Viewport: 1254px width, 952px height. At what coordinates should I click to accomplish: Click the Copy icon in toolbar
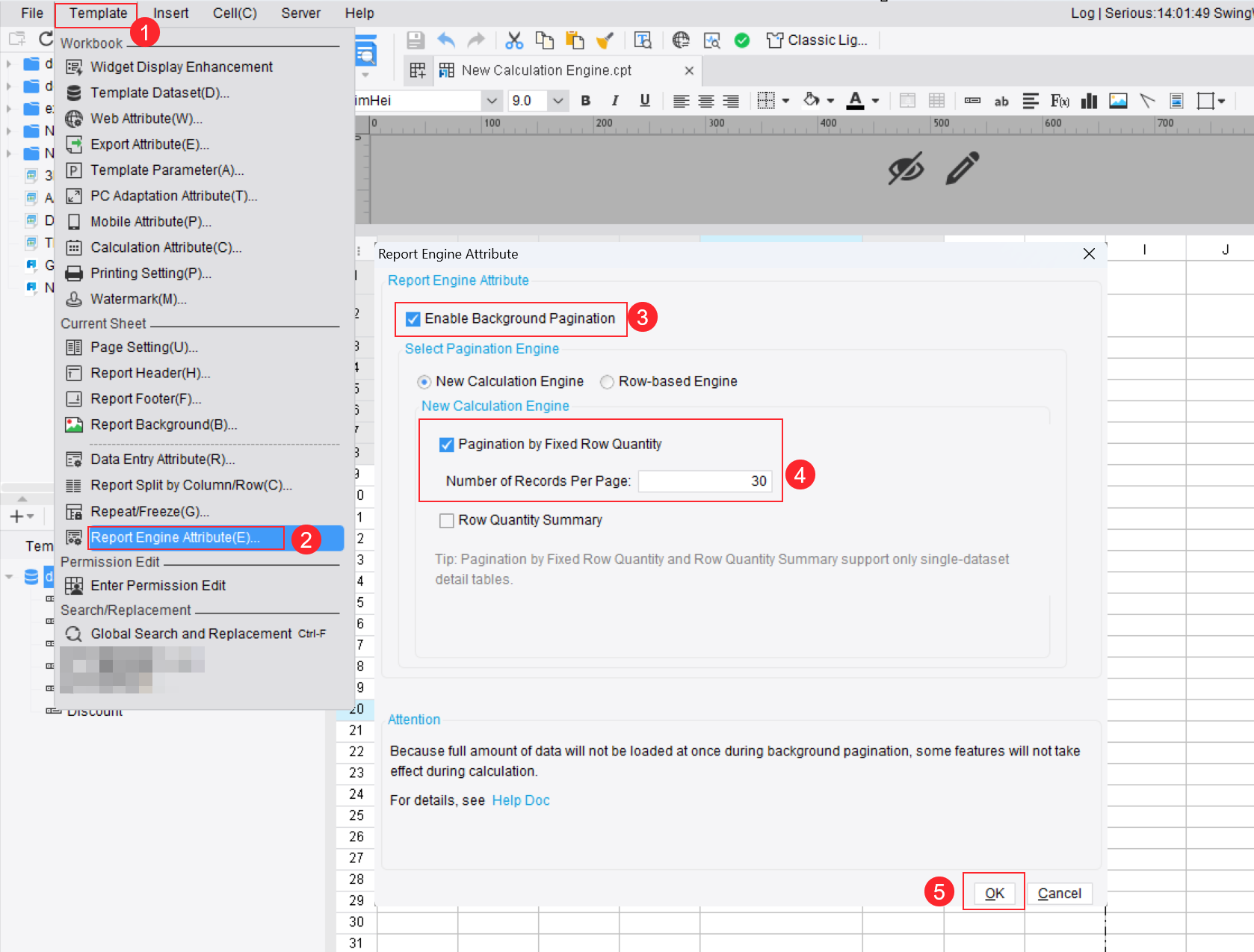545,40
